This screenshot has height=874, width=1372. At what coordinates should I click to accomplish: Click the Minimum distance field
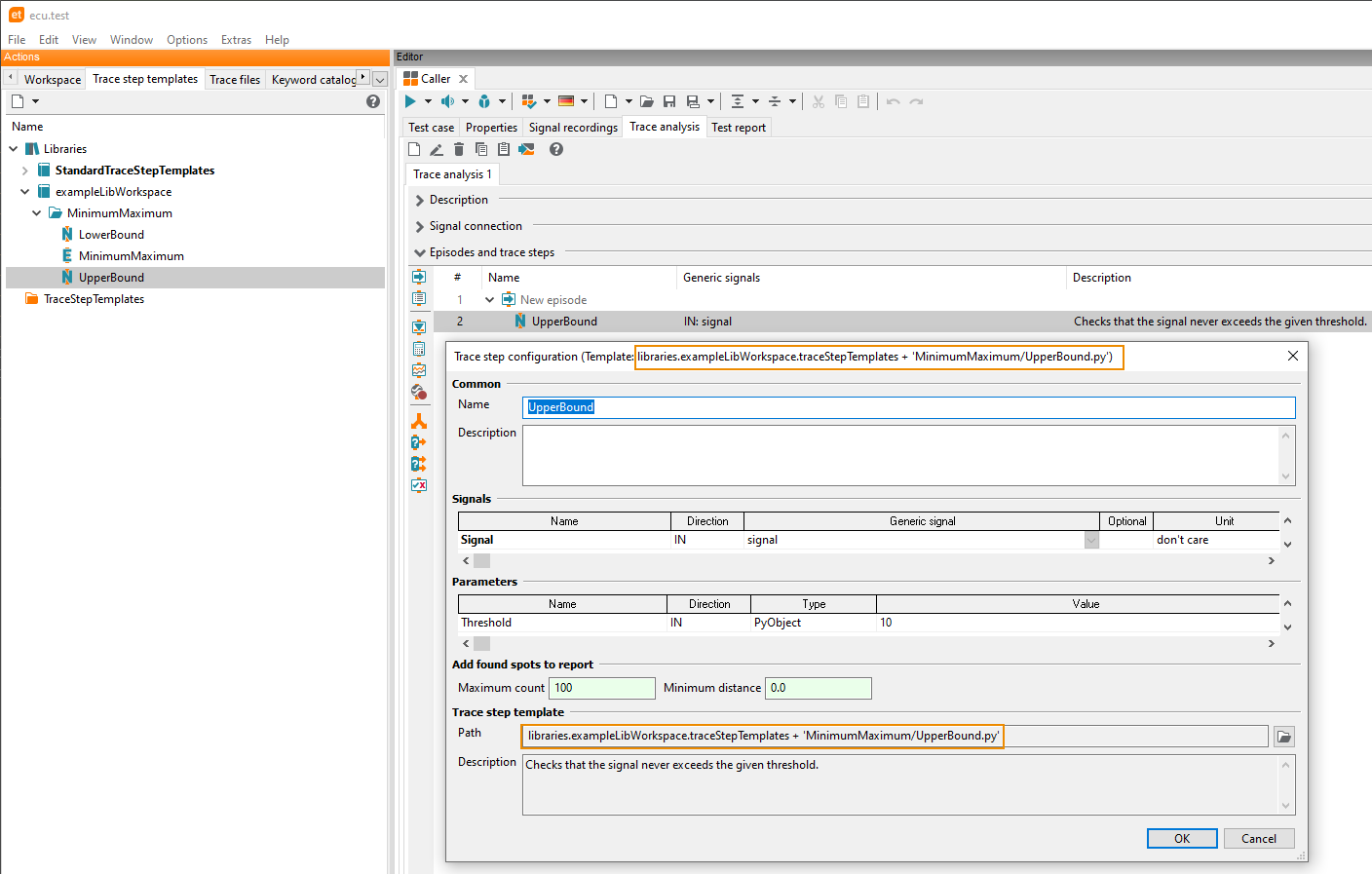tap(819, 688)
